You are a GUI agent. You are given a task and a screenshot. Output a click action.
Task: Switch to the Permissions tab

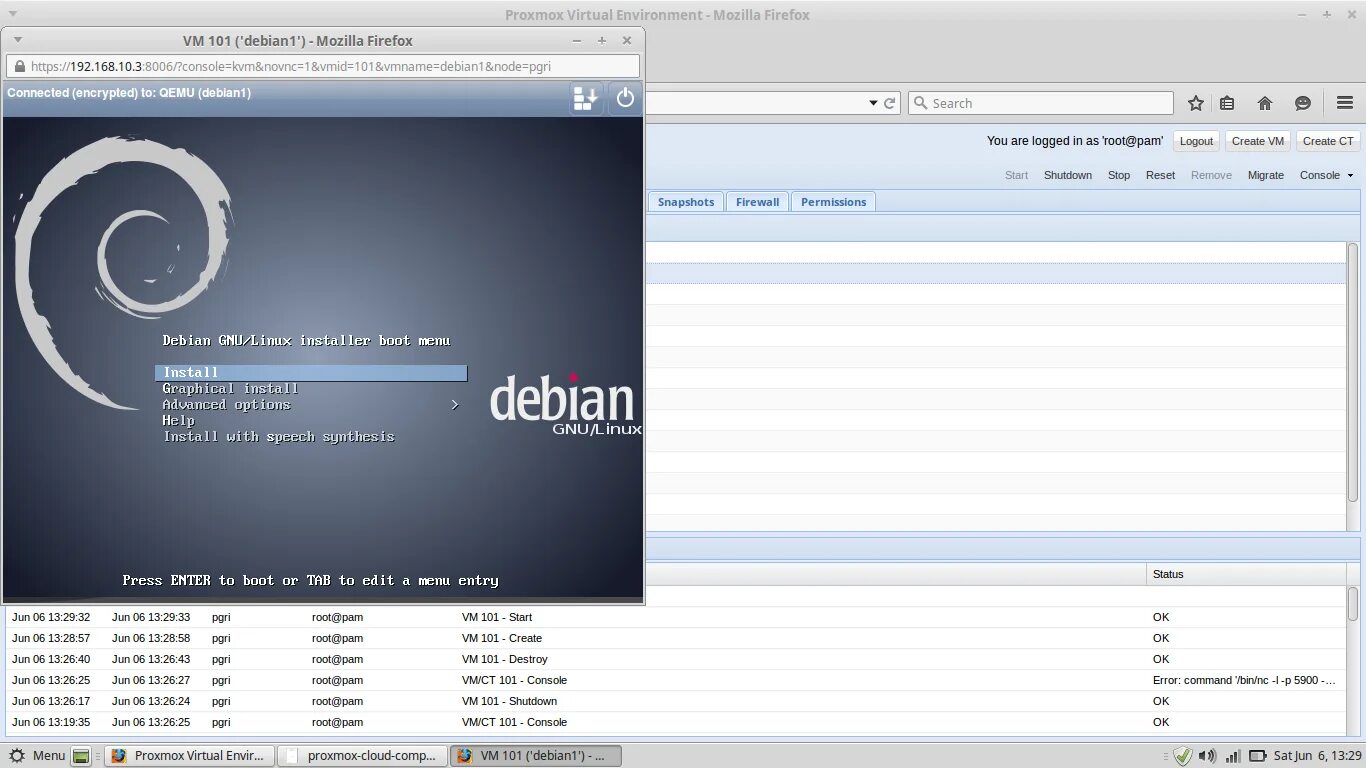[x=833, y=202]
